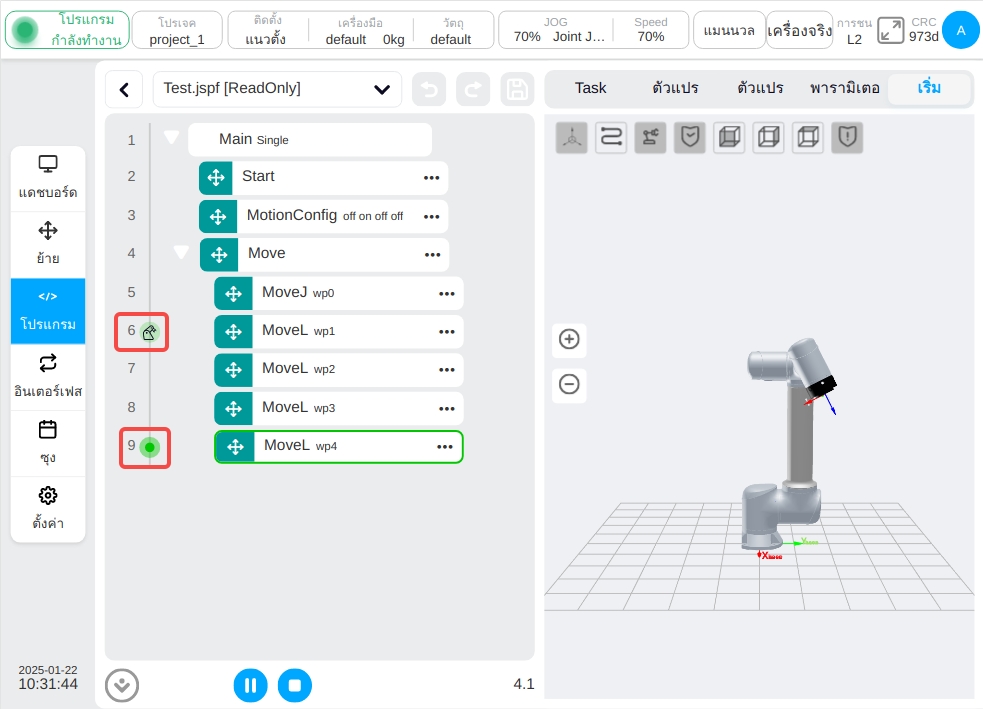This screenshot has height=709, width=983.
Task: Toggle the shield warning icon
Action: [x=848, y=137]
